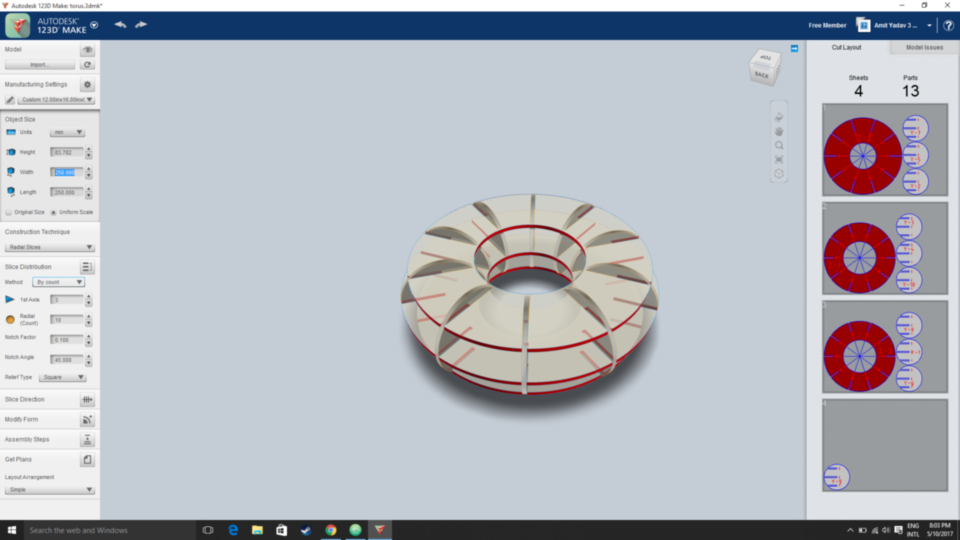
Task: Open the Units dropdown
Action: tap(67, 132)
